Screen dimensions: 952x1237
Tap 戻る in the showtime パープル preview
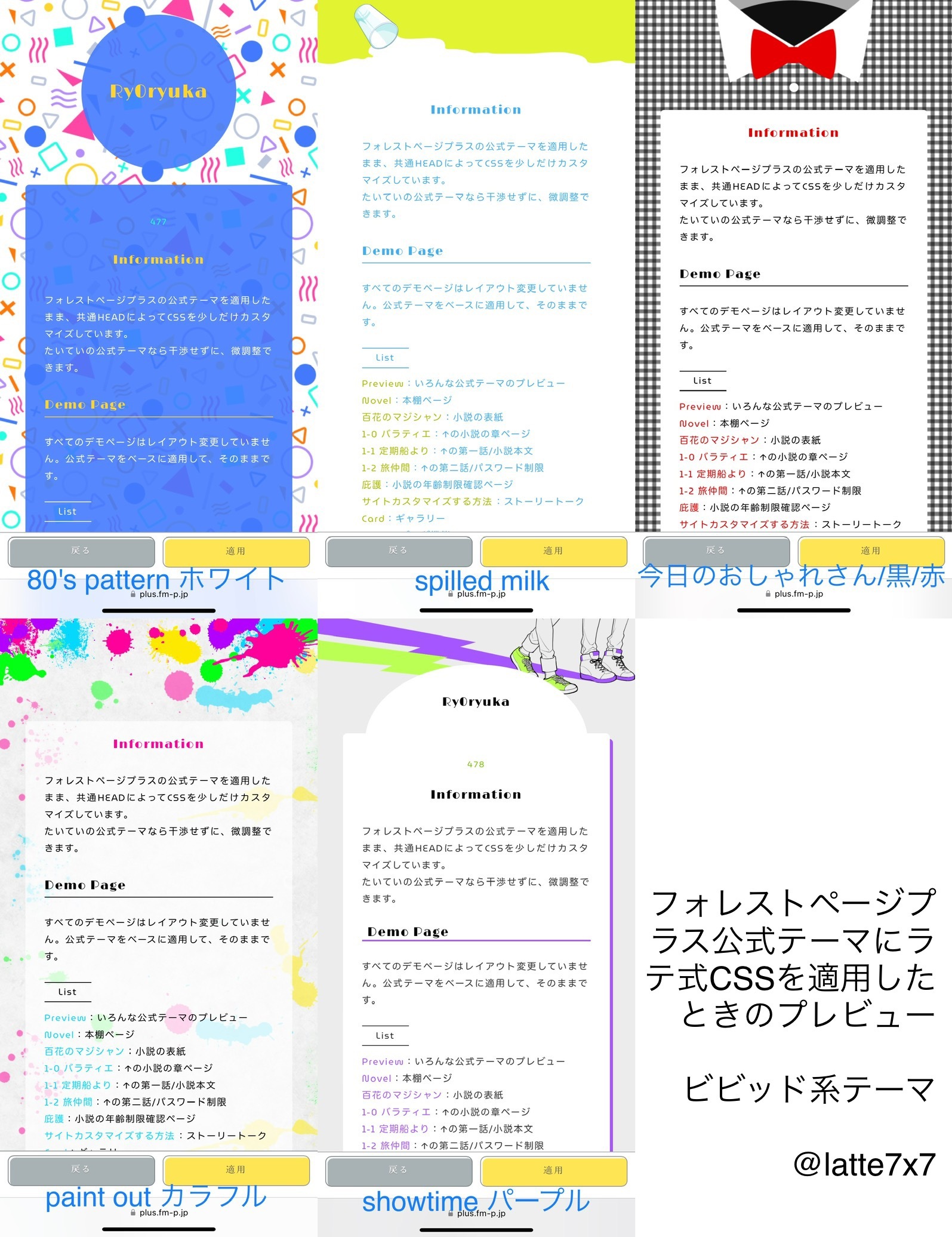(399, 1171)
